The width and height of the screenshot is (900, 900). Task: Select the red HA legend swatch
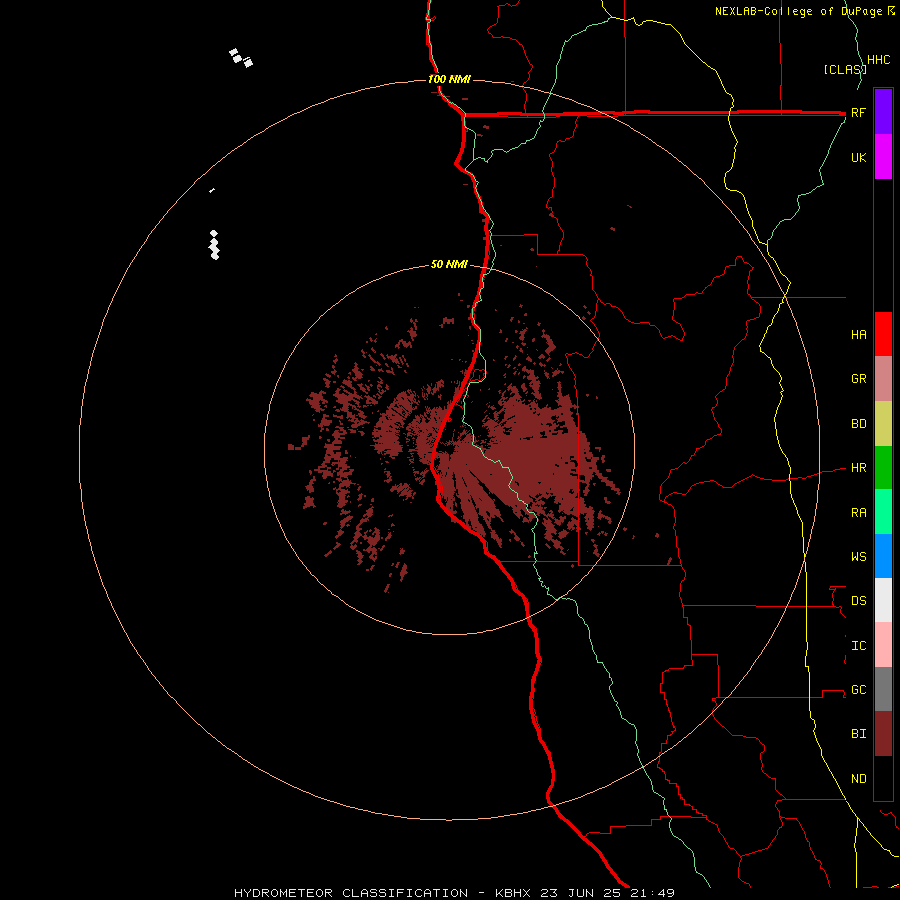(x=883, y=334)
